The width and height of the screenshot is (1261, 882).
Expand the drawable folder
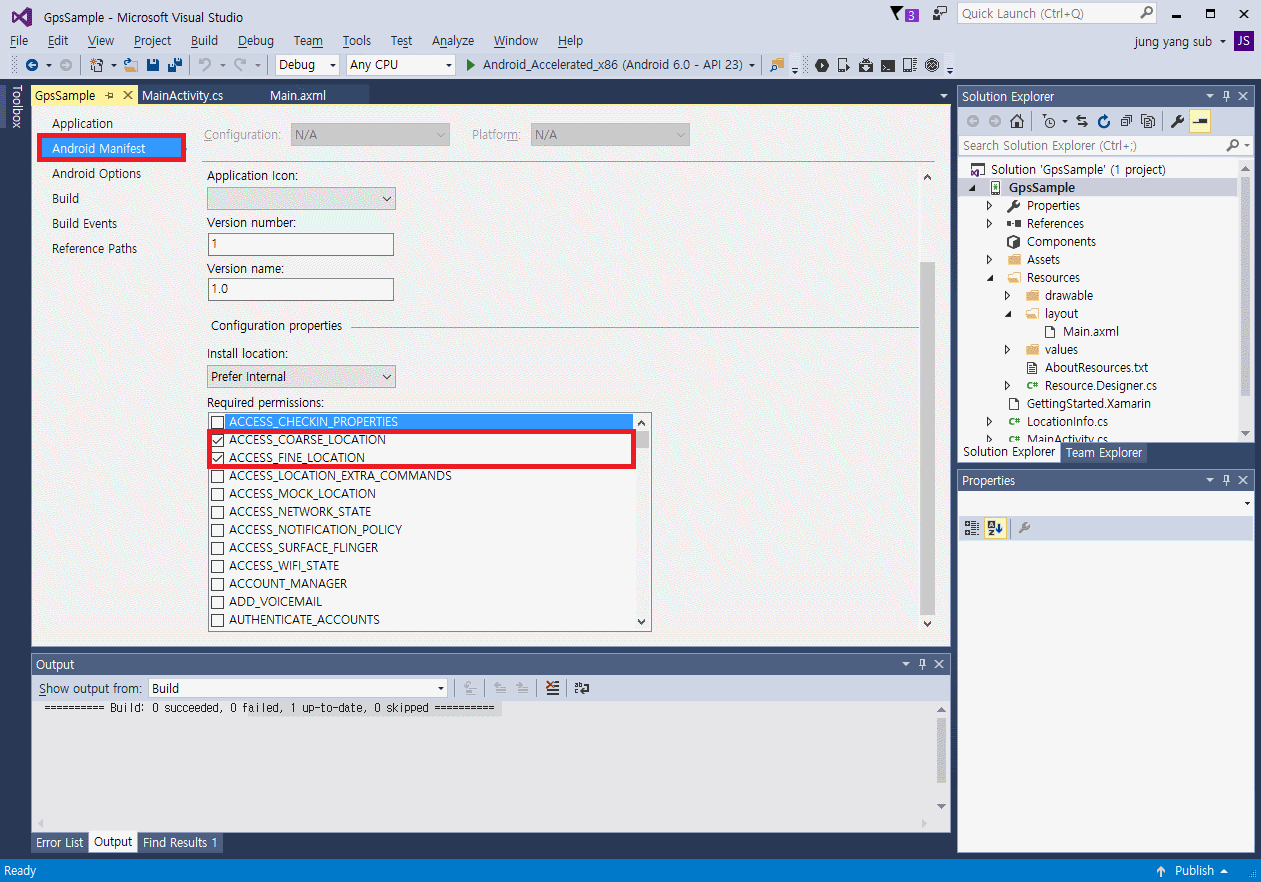coord(1008,296)
